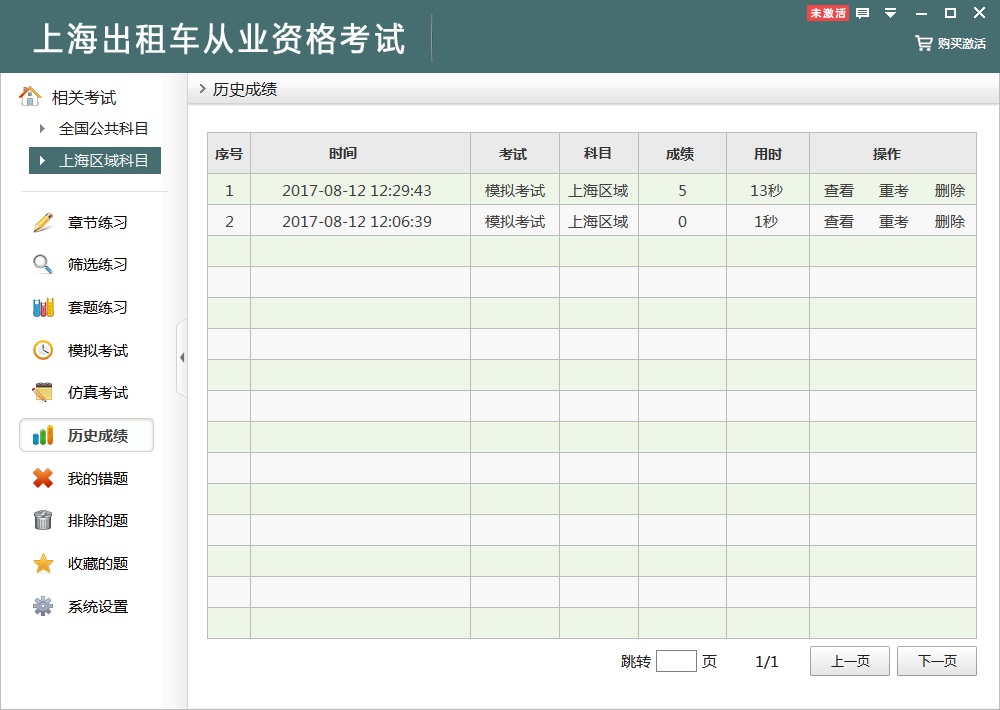Image resolution: width=1000 pixels, height=710 pixels.
Task: Click 购买激活 to purchase activation
Action: click(x=951, y=44)
